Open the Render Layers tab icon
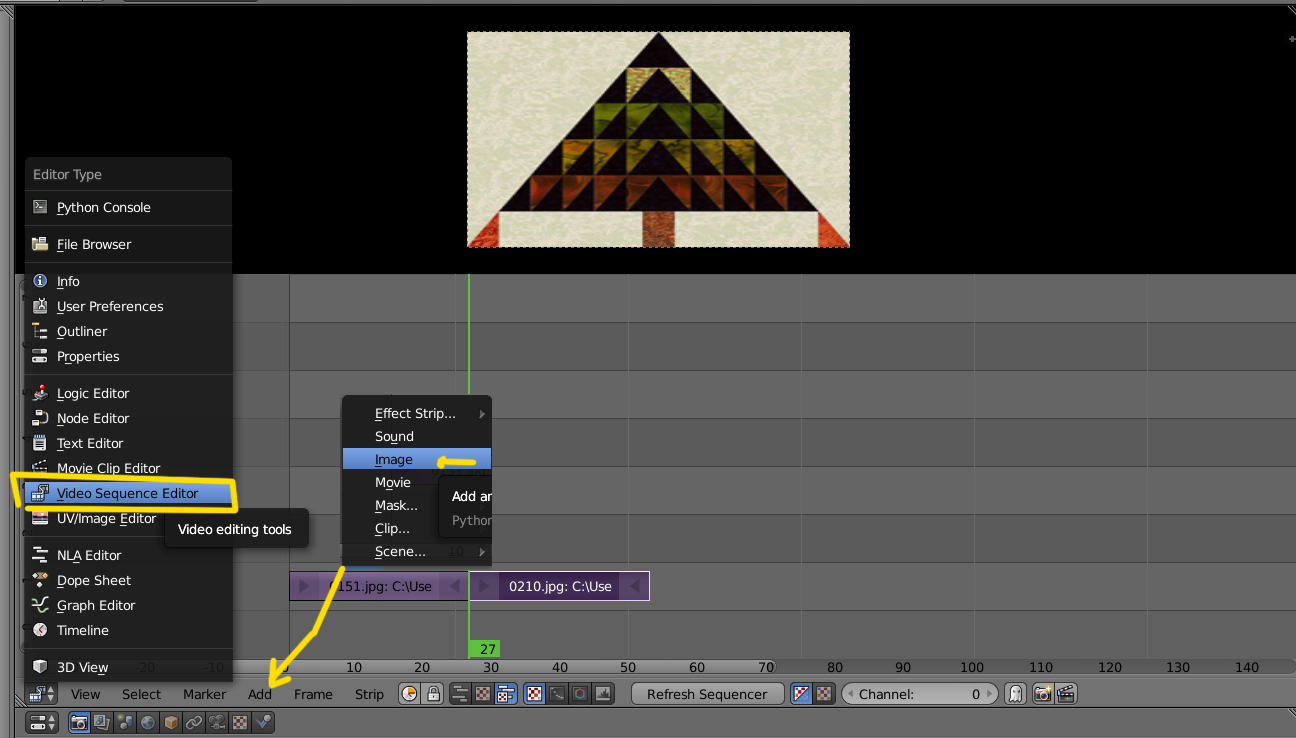This screenshot has height=738, width=1296. pos(102,722)
